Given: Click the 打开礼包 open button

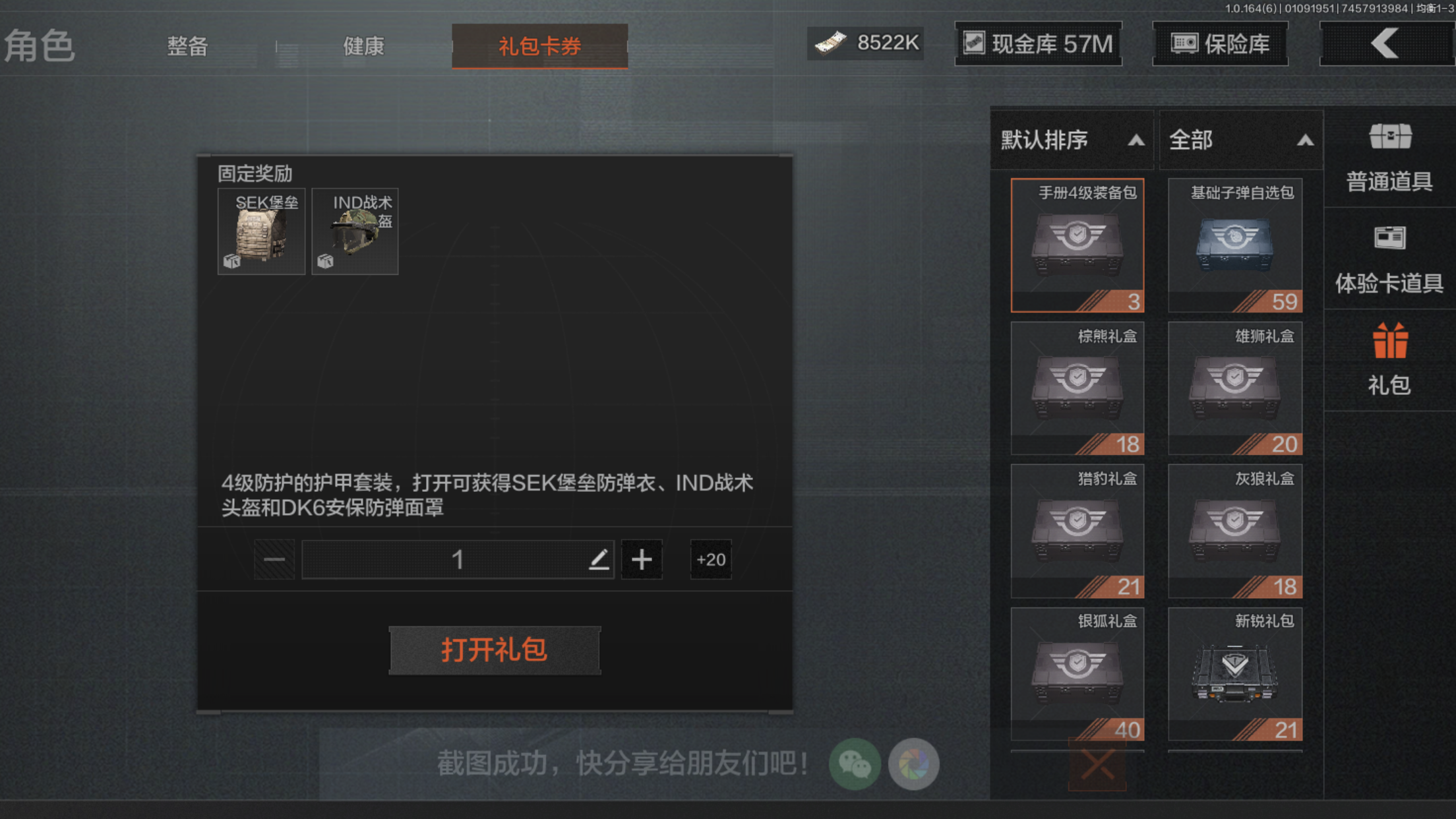Looking at the screenshot, I should coord(495,650).
